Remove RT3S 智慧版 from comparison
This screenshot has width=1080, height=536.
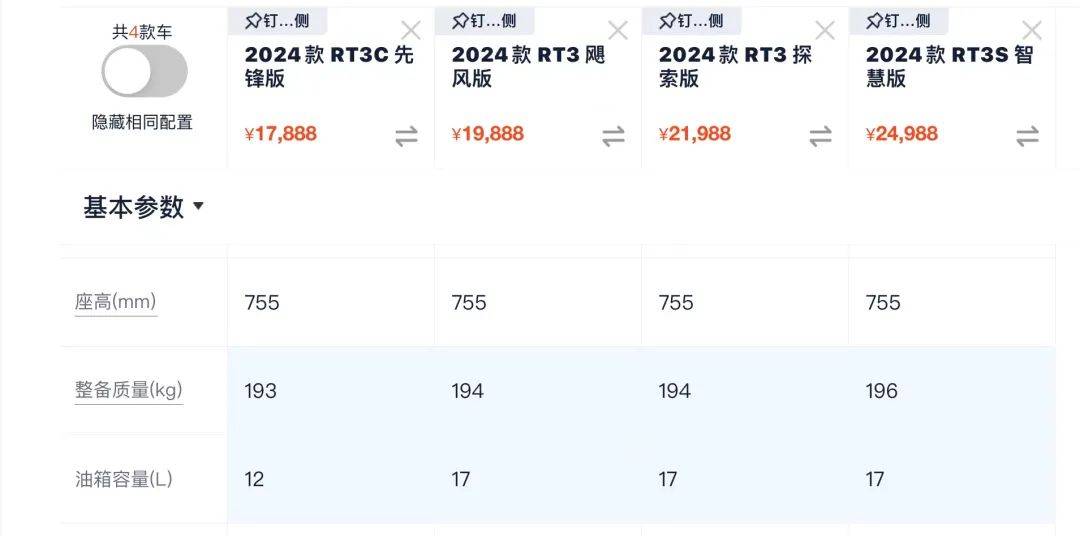coord(1032,30)
